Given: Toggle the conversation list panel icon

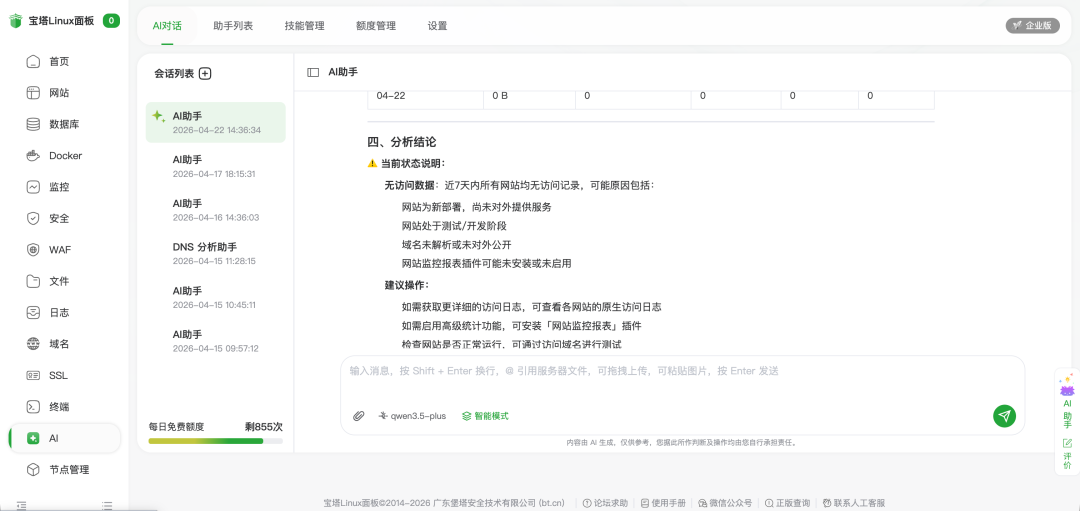Looking at the screenshot, I should (313, 72).
